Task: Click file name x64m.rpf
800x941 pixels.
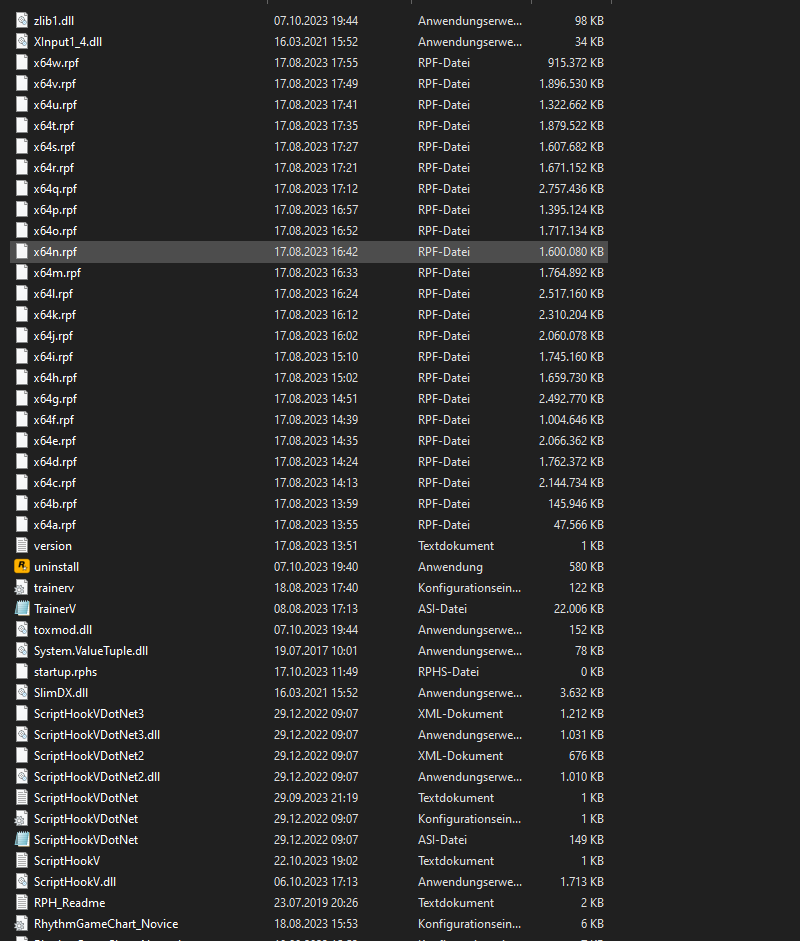Action: tap(57, 272)
